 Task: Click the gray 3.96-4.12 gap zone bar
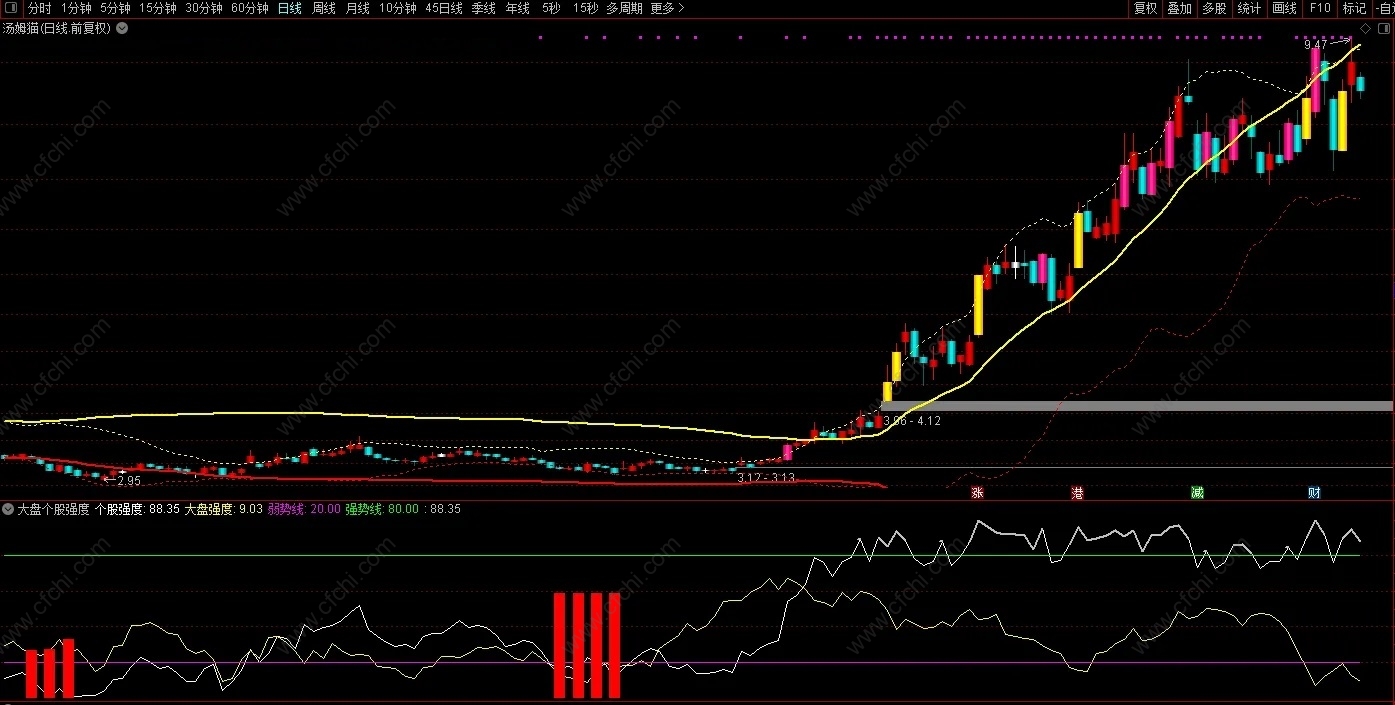pyautogui.click(x=1137, y=406)
